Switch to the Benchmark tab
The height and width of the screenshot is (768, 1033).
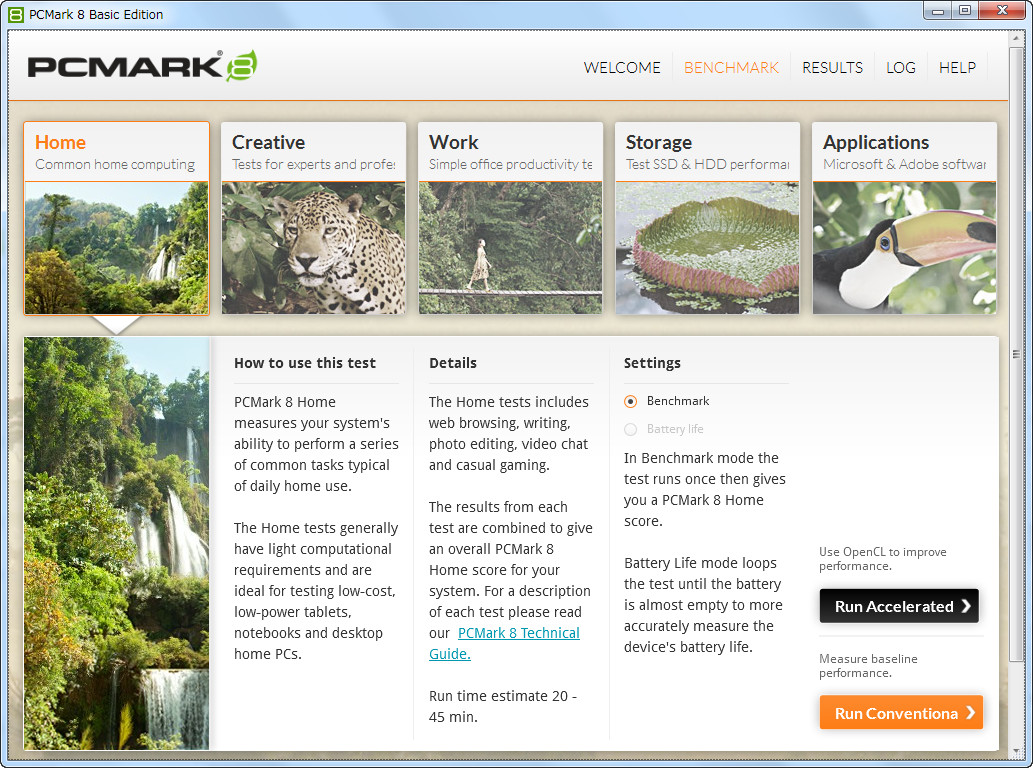731,67
